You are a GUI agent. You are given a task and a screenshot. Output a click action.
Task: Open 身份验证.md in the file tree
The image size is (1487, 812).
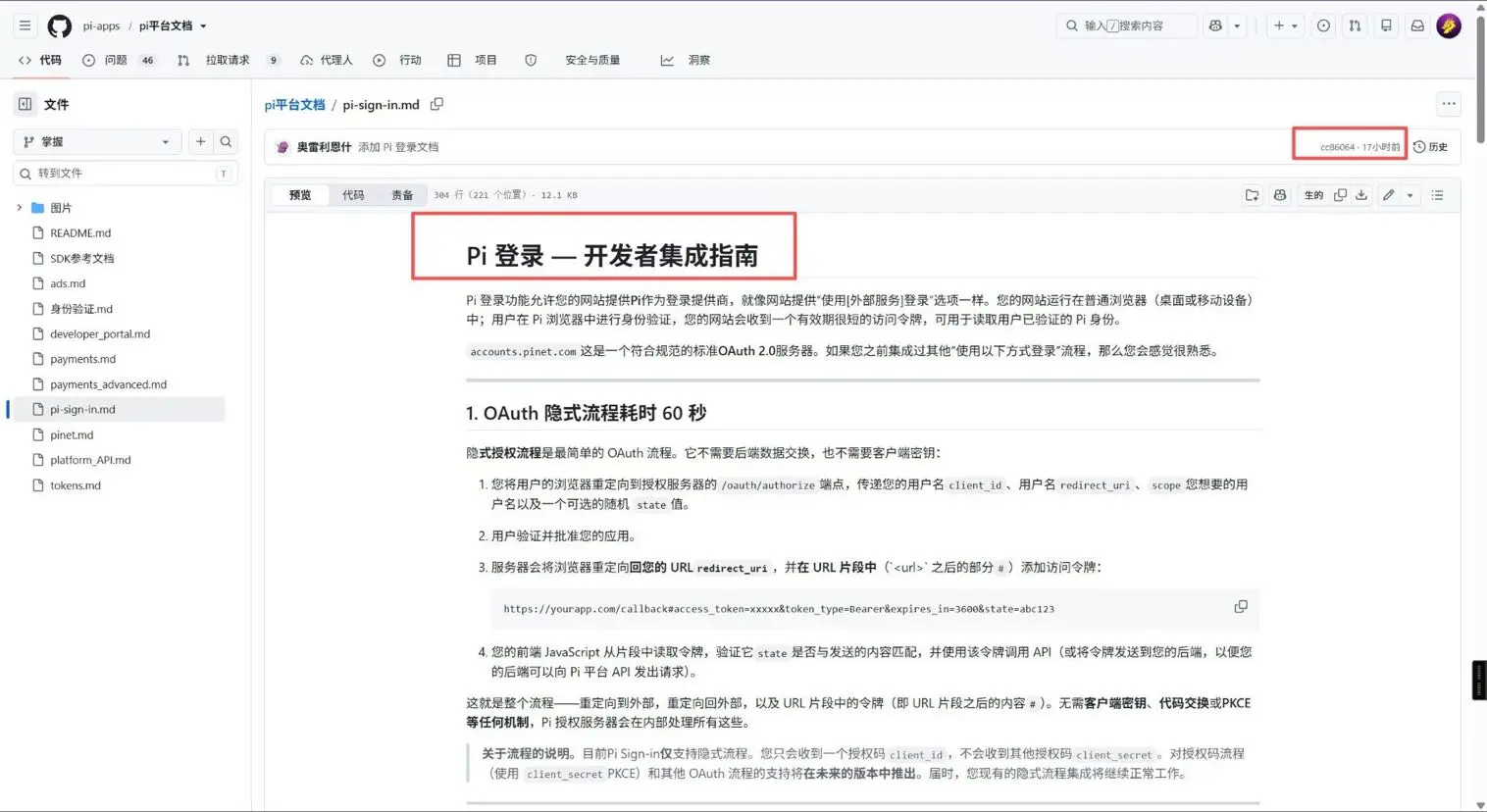pos(81,309)
